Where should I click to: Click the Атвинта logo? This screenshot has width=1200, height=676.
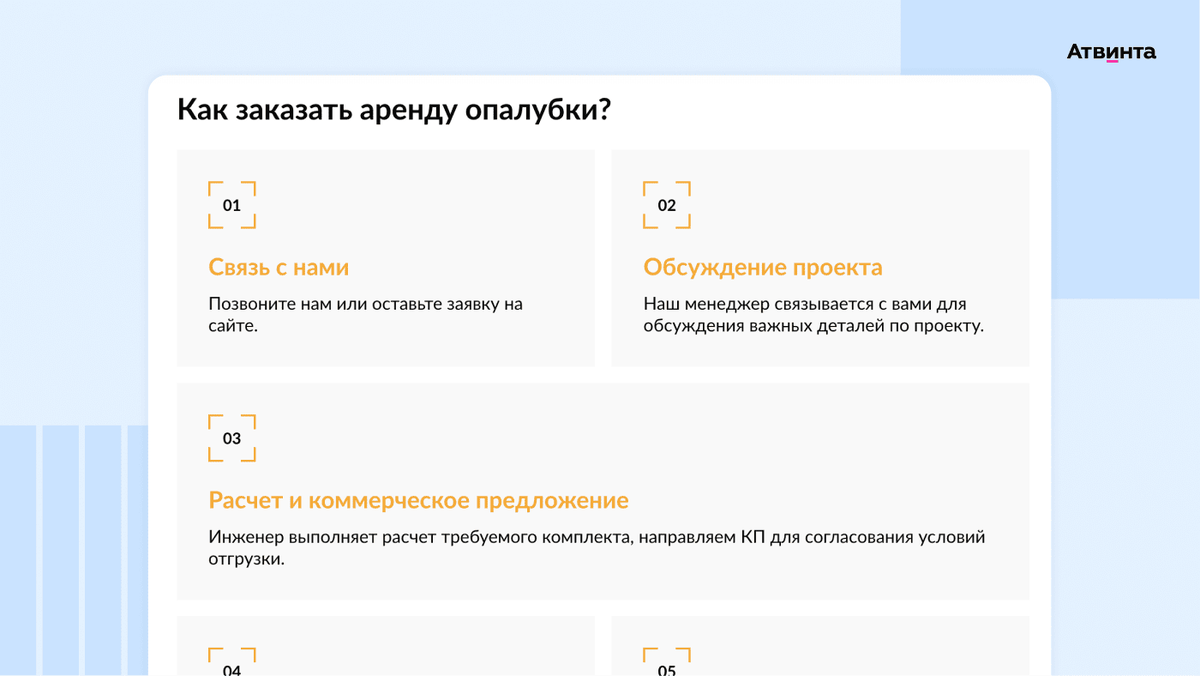[1110, 50]
